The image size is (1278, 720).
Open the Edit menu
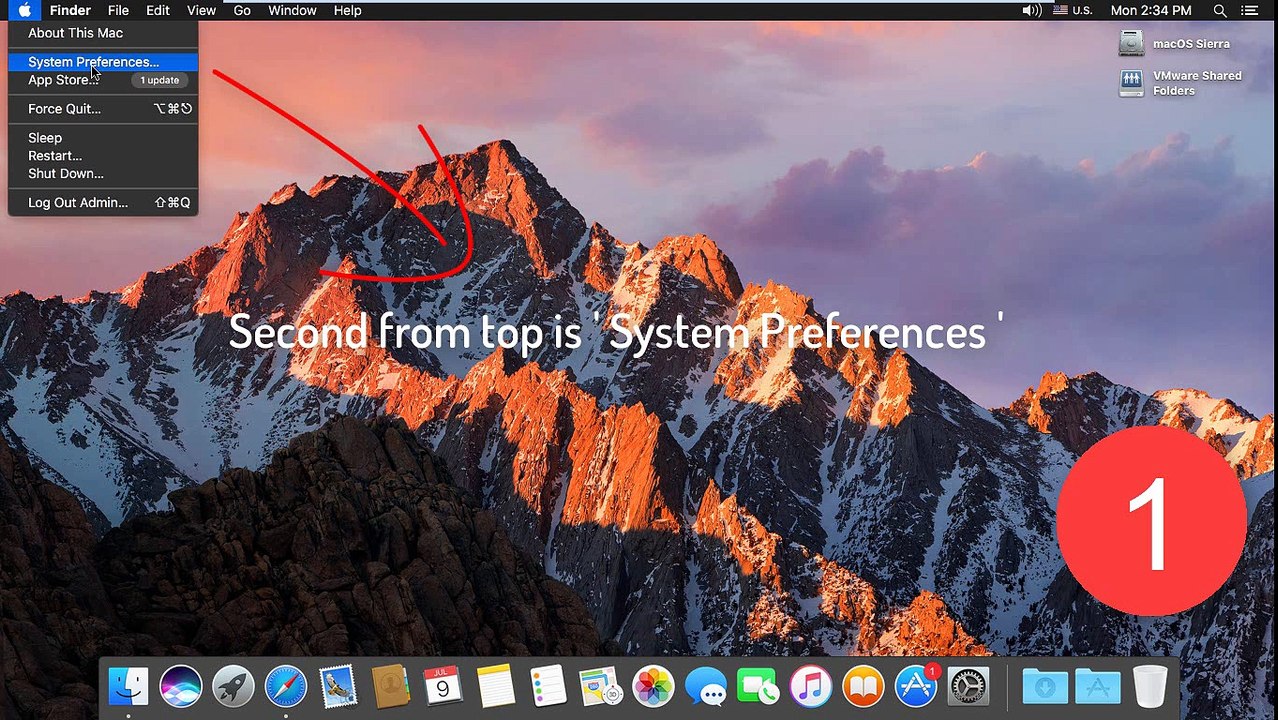tap(158, 10)
